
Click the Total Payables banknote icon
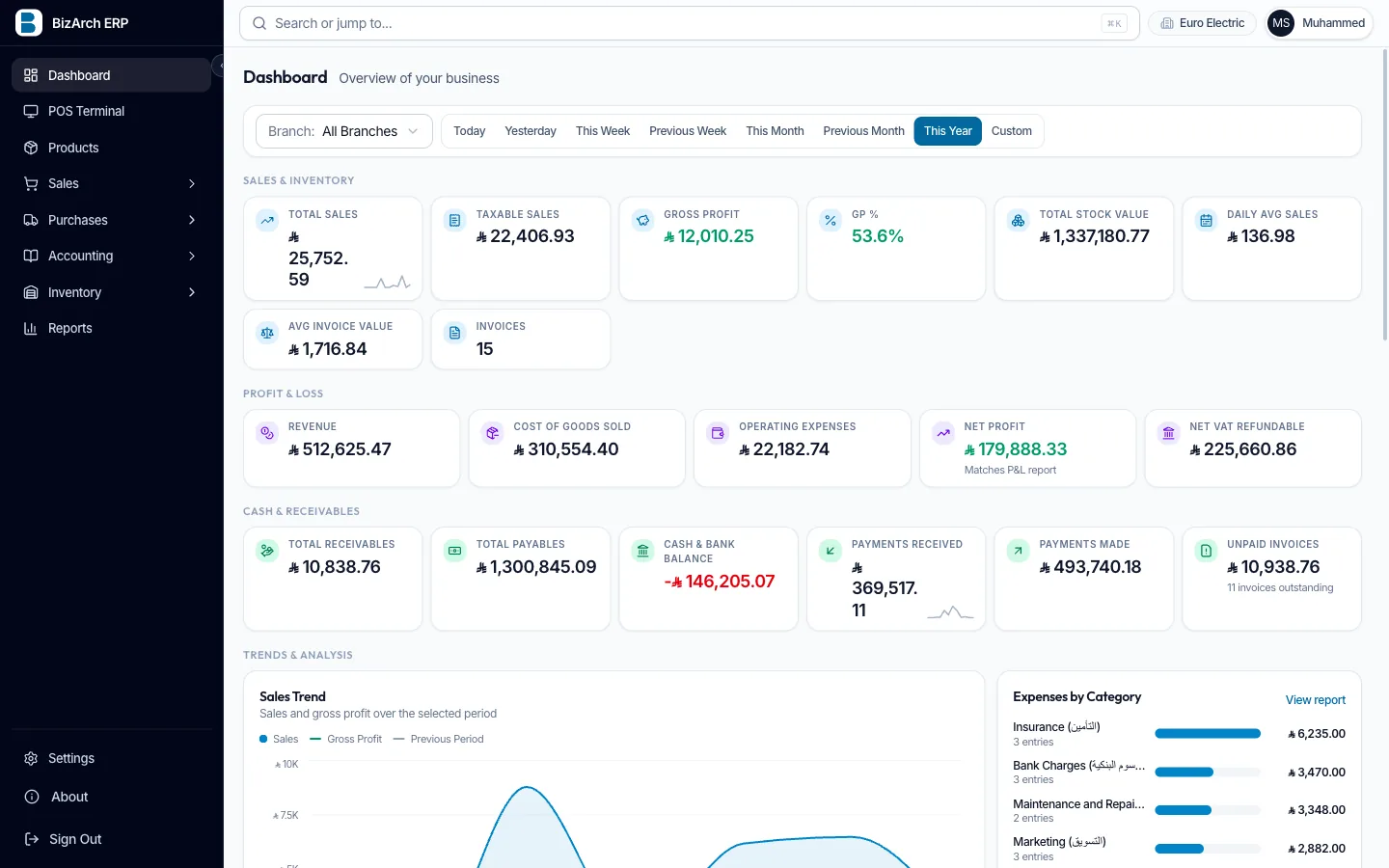click(454, 551)
